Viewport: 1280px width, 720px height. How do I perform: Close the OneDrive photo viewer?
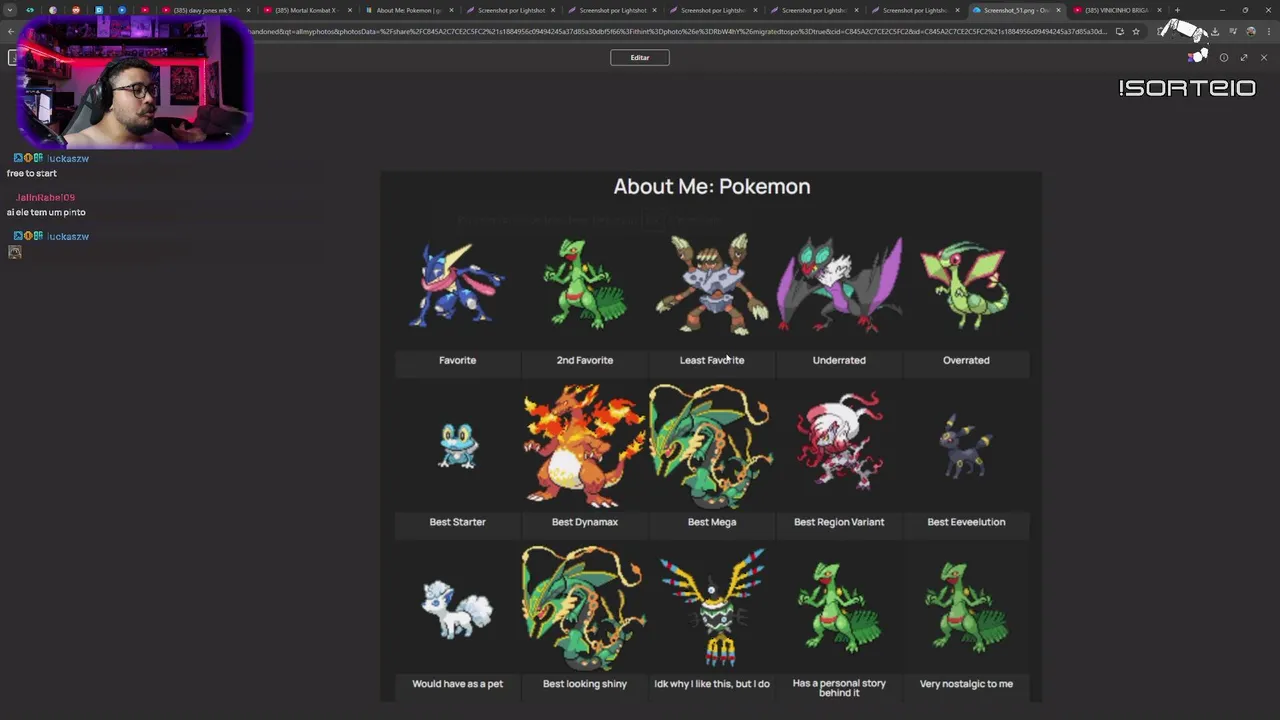click(x=1264, y=57)
